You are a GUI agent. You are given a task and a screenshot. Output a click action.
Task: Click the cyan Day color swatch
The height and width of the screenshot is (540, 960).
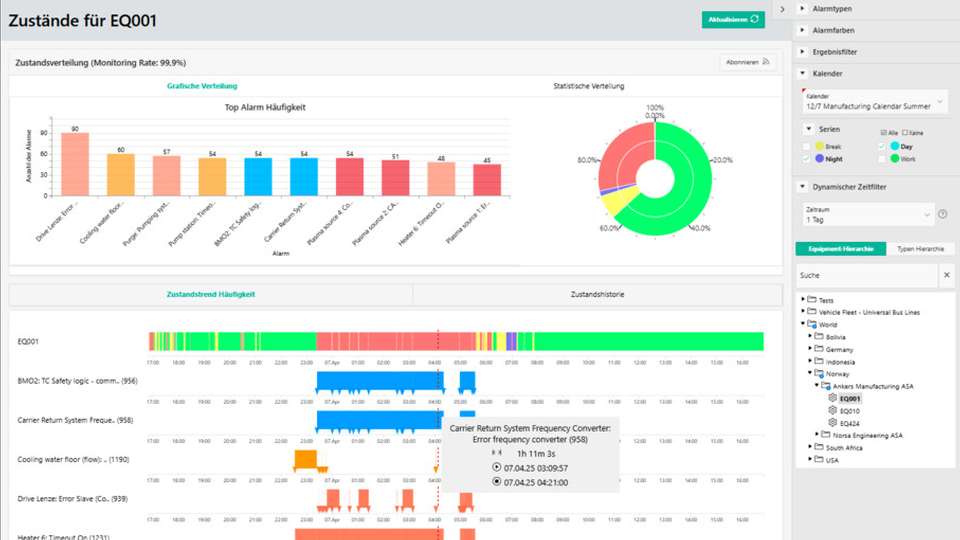pos(894,146)
